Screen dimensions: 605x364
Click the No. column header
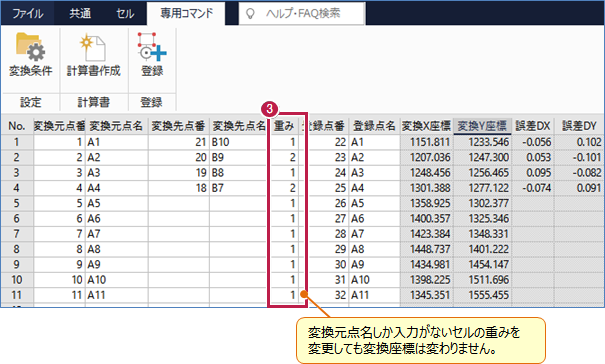click(17, 126)
